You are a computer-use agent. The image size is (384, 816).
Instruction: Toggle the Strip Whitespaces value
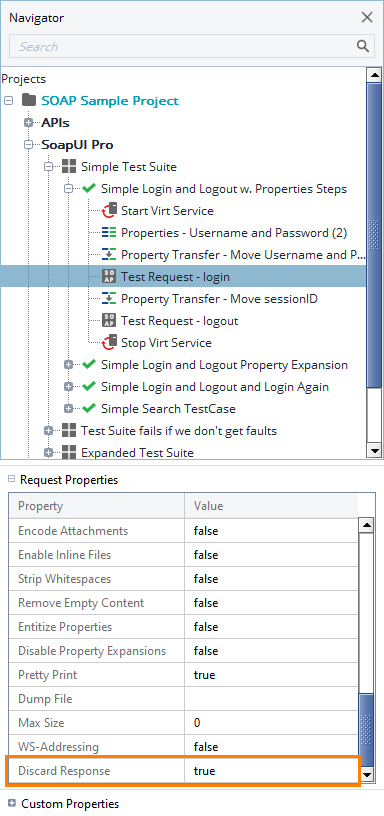click(271, 579)
